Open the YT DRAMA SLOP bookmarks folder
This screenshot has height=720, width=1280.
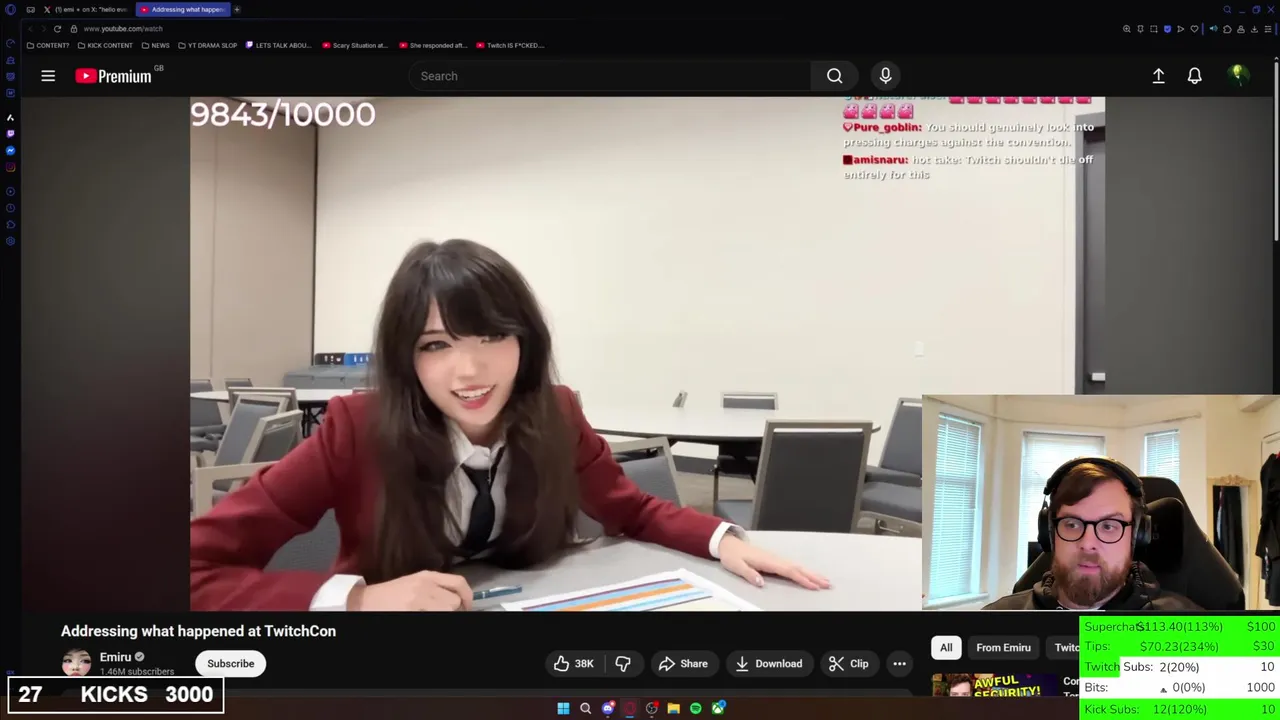click(208, 45)
